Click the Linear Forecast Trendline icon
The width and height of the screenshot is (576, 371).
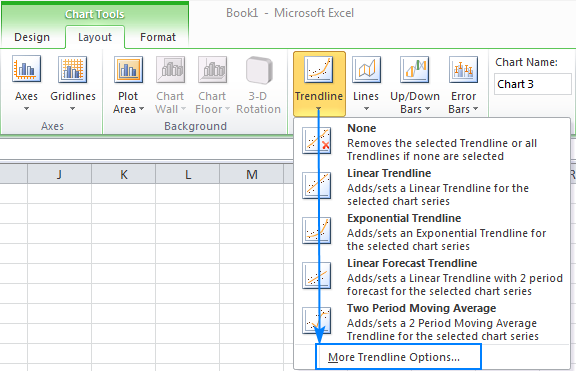[316, 276]
